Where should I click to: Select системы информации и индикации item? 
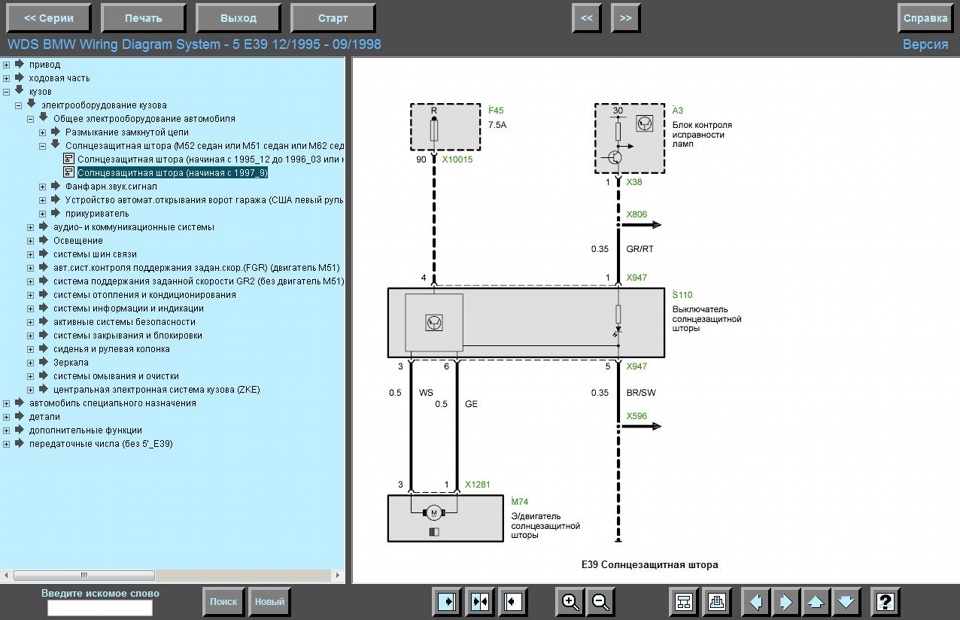(x=129, y=308)
